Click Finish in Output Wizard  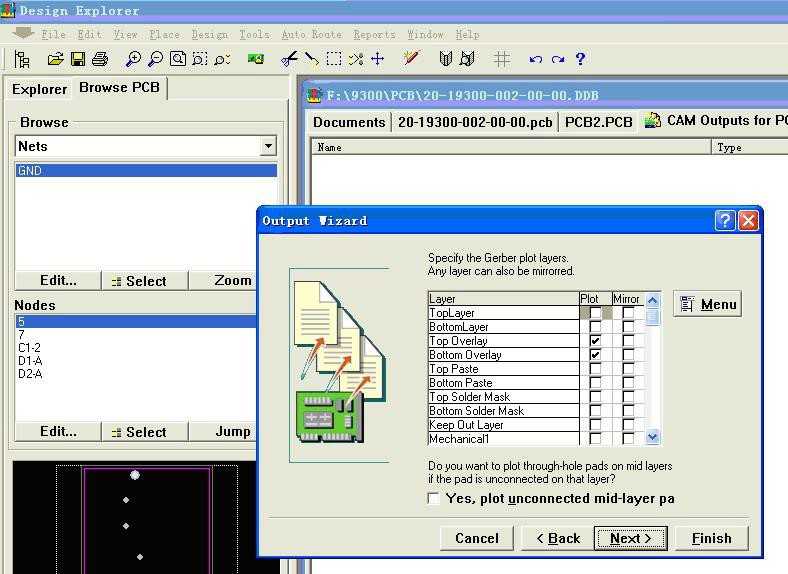(712, 538)
